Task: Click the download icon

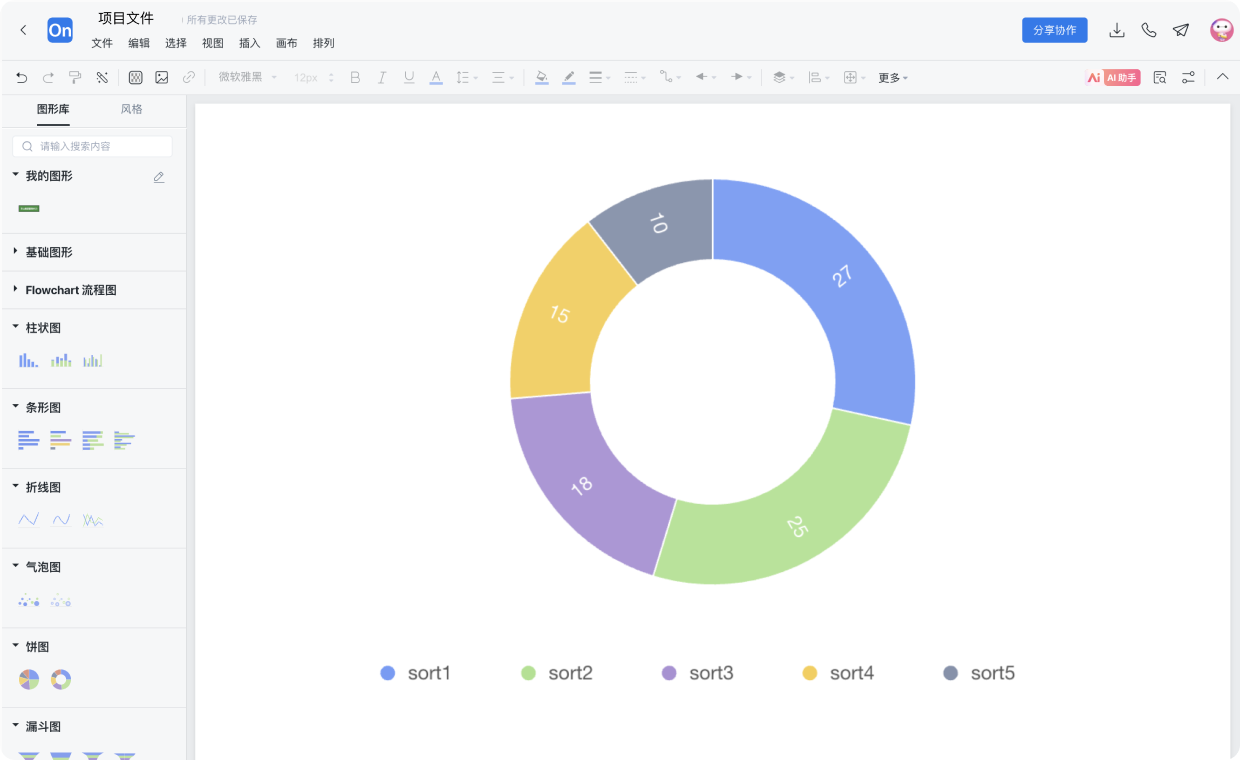Action: pyautogui.click(x=1117, y=30)
